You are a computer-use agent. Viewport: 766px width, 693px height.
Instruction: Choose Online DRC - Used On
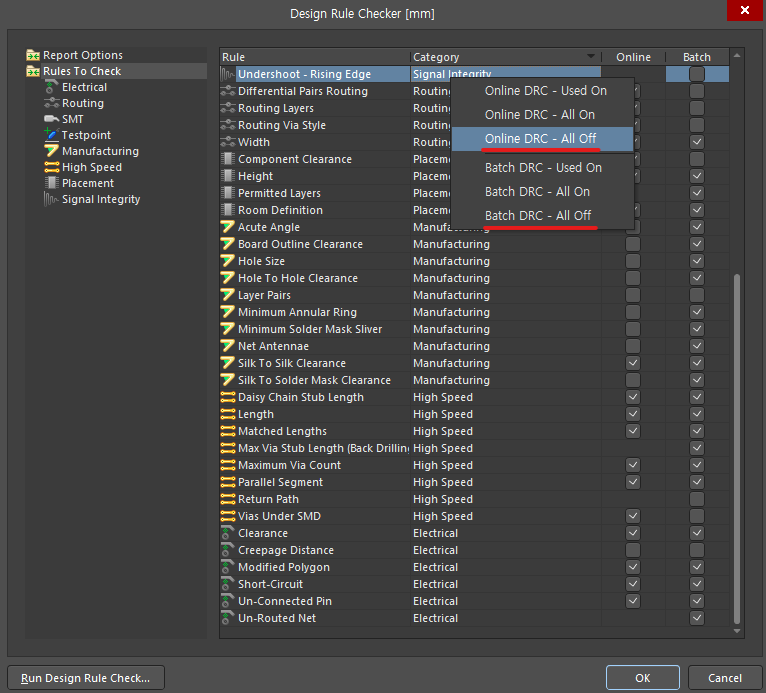coord(543,91)
